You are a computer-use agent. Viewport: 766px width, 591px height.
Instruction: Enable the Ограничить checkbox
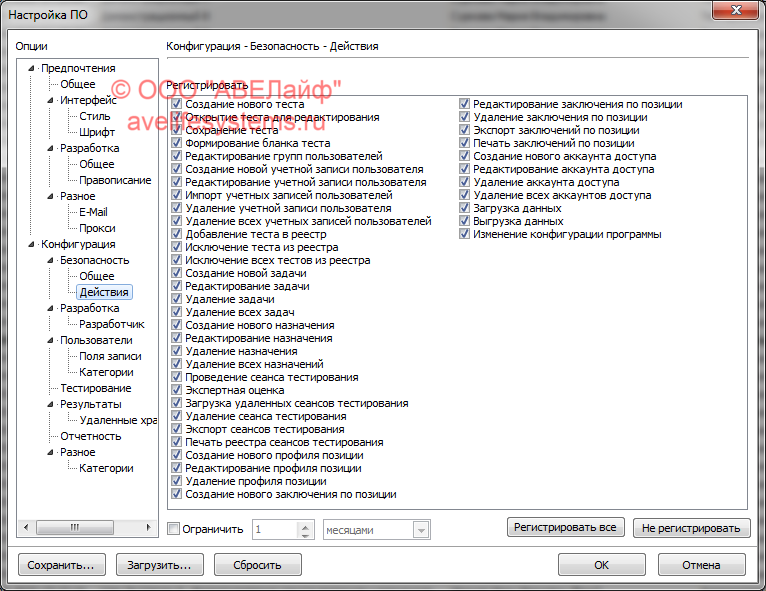(x=174, y=529)
